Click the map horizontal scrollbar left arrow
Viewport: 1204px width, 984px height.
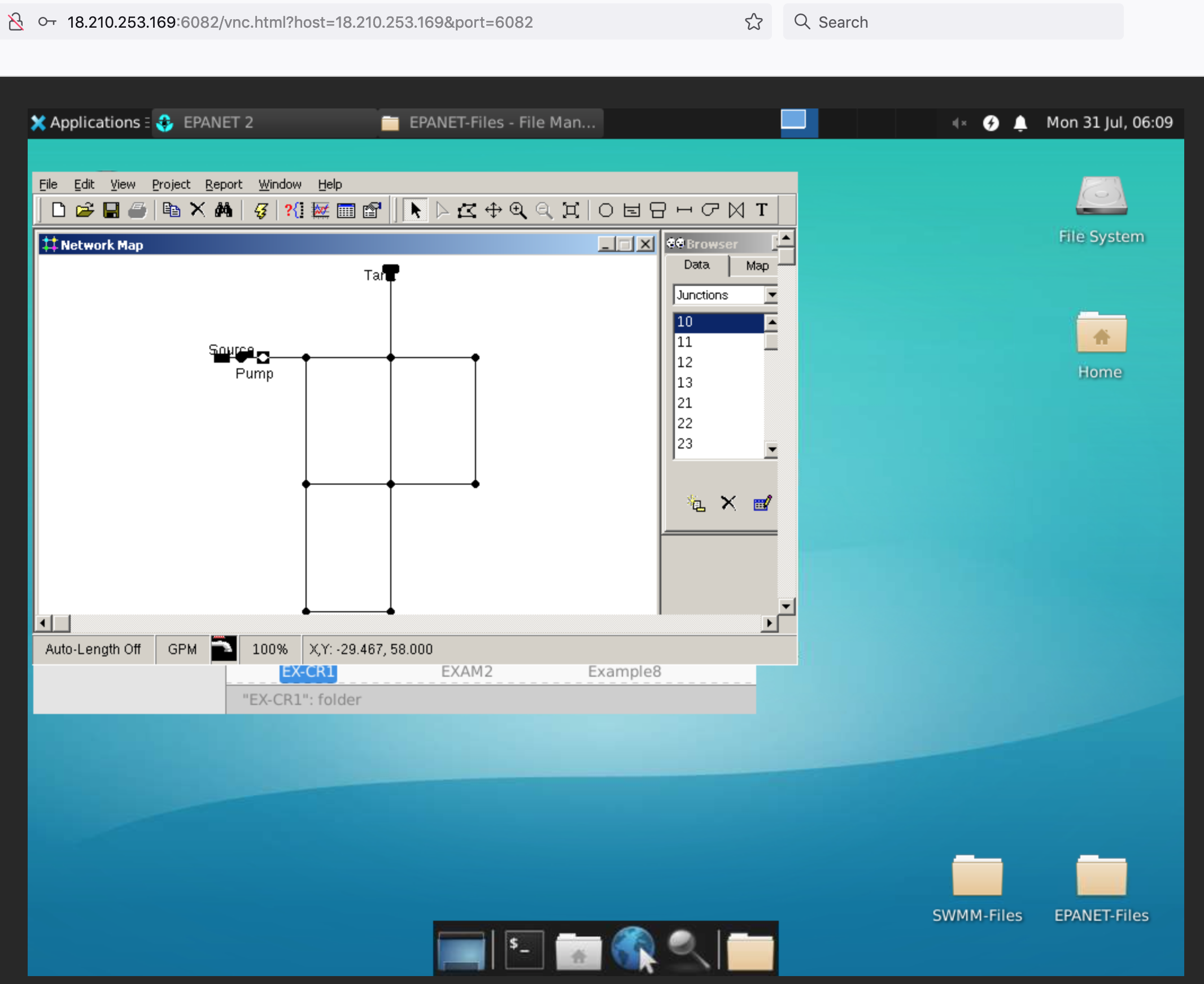43,624
